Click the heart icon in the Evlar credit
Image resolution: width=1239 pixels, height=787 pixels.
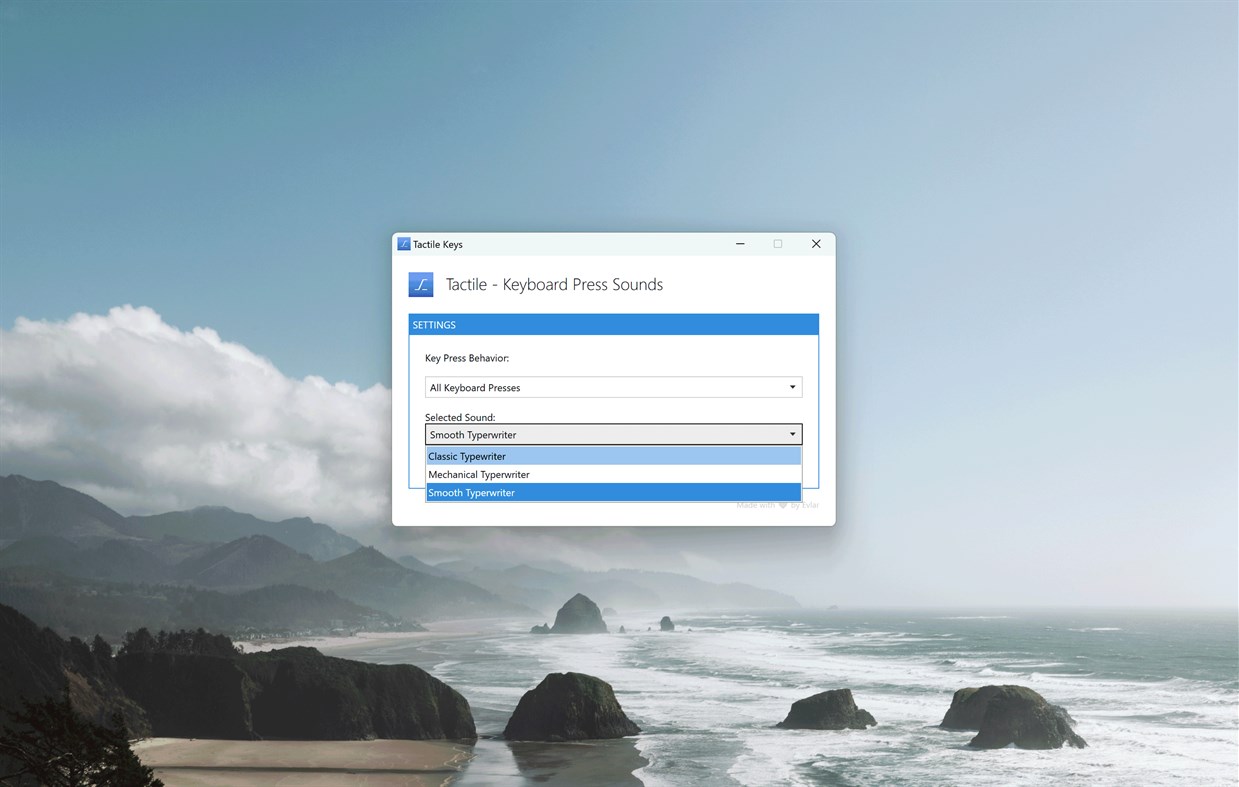click(x=781, y=505)
